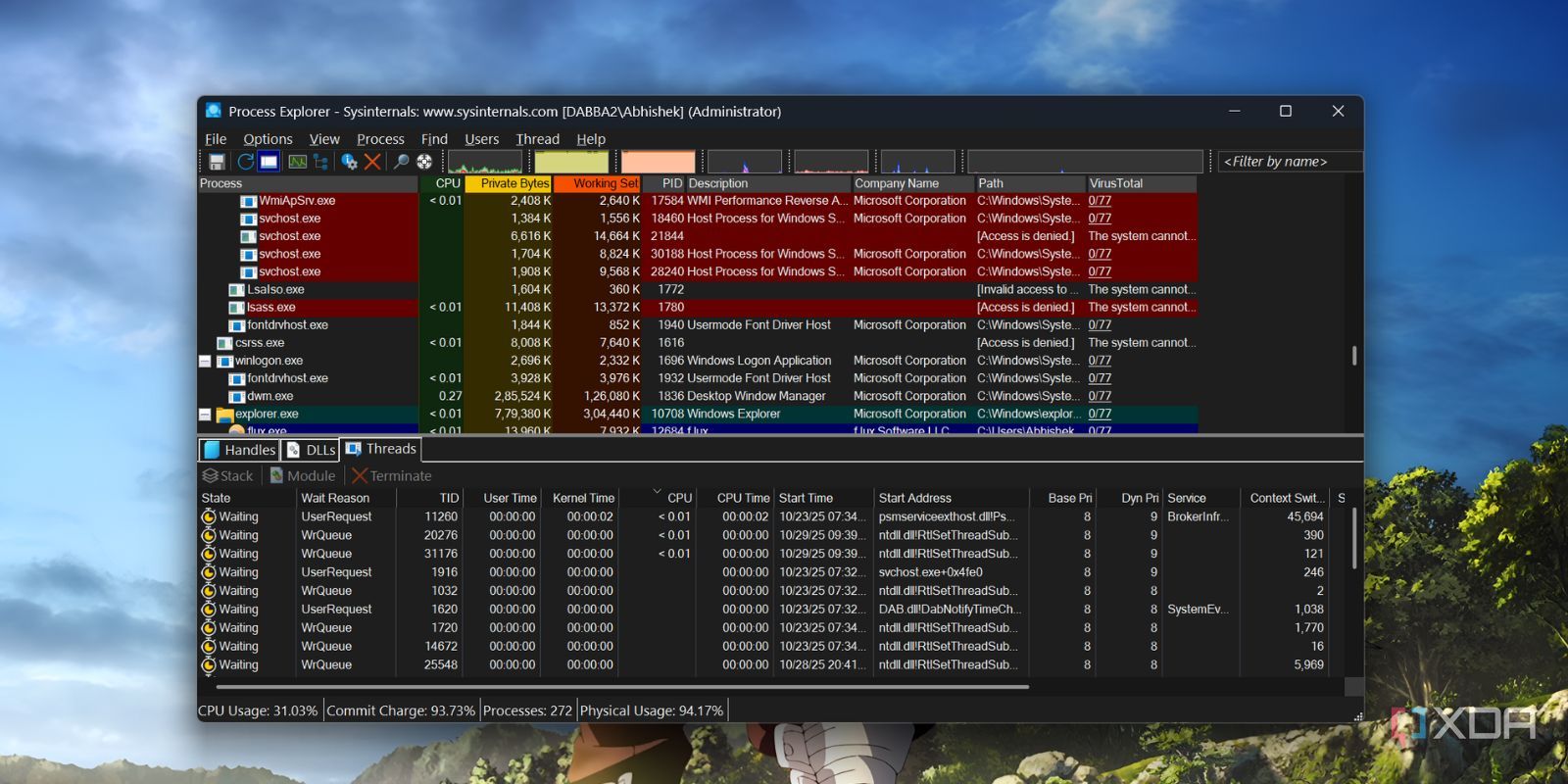Click the Save floppy disk toolbar icon
Viewport: 1568px width, 784px height.
(217, 162)
